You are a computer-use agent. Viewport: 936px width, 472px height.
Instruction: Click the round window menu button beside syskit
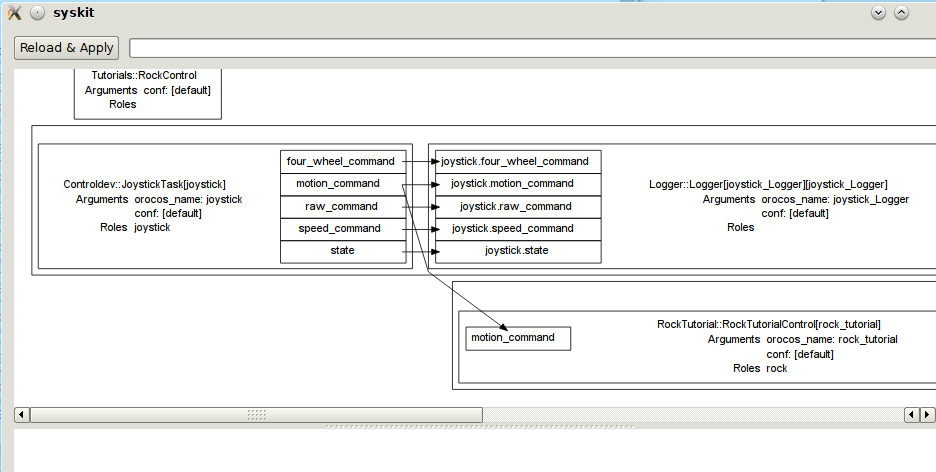tap(37, 13)
